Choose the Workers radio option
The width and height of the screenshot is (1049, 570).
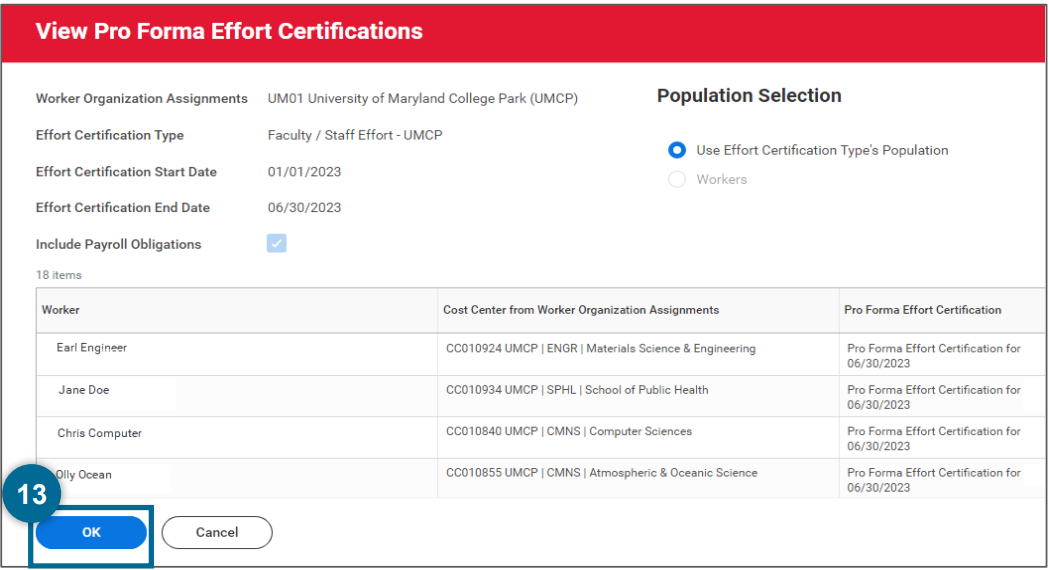(x=677, y=179)
